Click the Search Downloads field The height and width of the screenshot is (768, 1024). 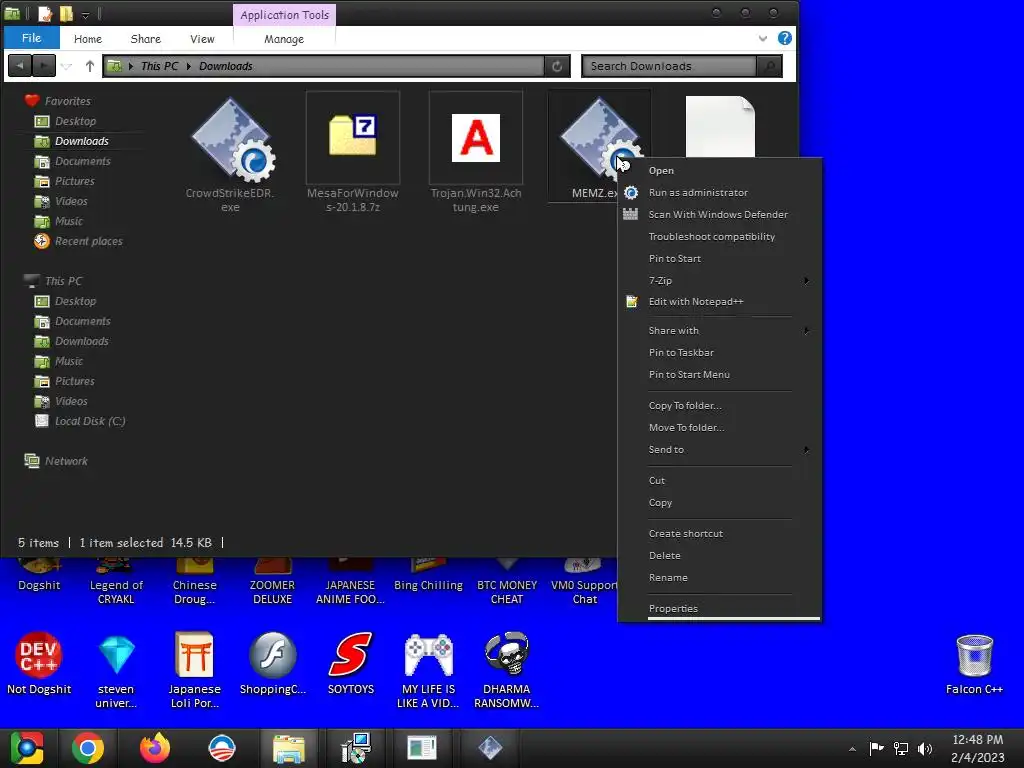(669, 66)
